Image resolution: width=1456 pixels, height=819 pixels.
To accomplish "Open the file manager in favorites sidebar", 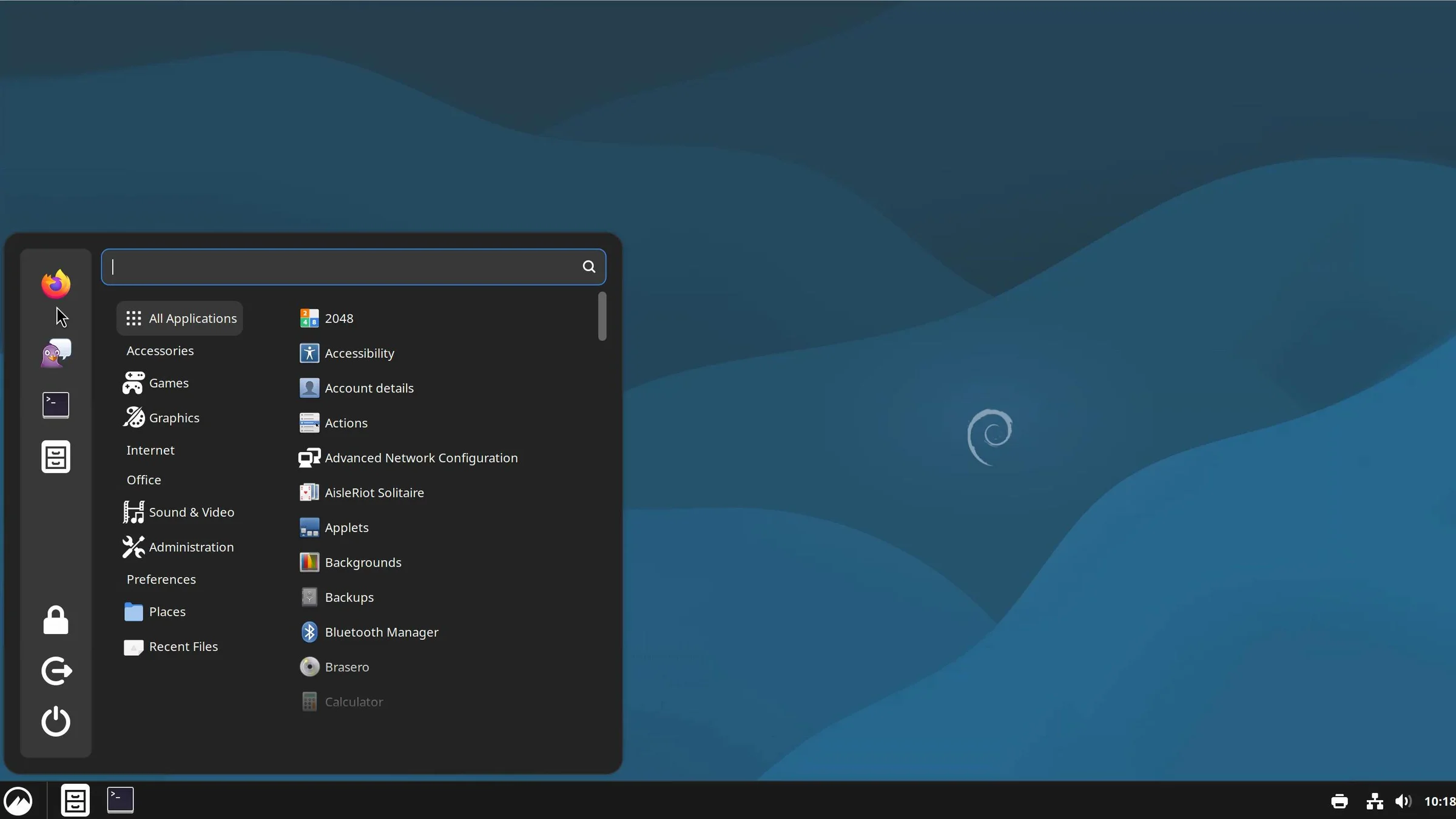I will coord(56,457).
